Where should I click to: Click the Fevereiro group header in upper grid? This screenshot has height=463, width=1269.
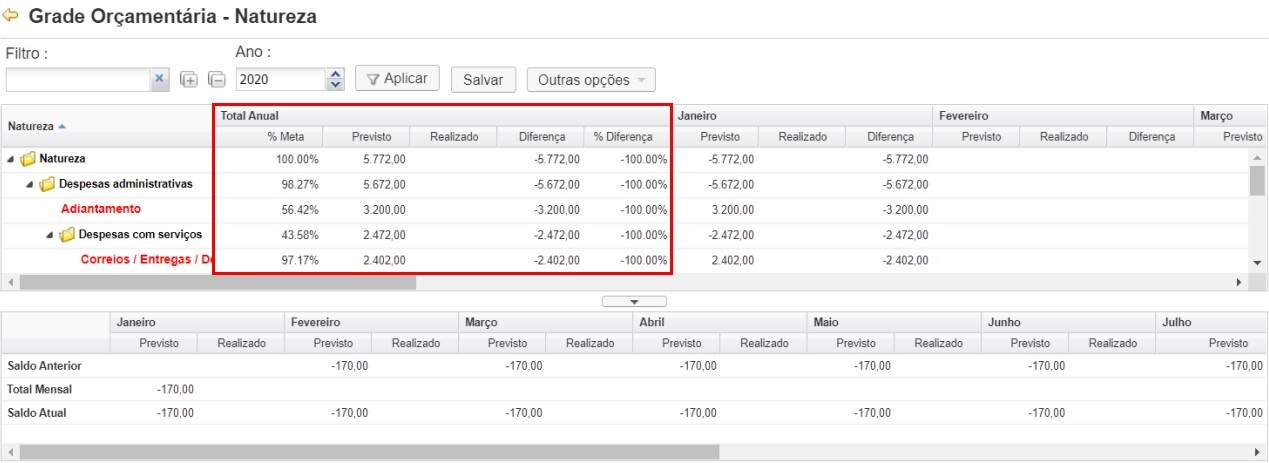point(1063,116)
